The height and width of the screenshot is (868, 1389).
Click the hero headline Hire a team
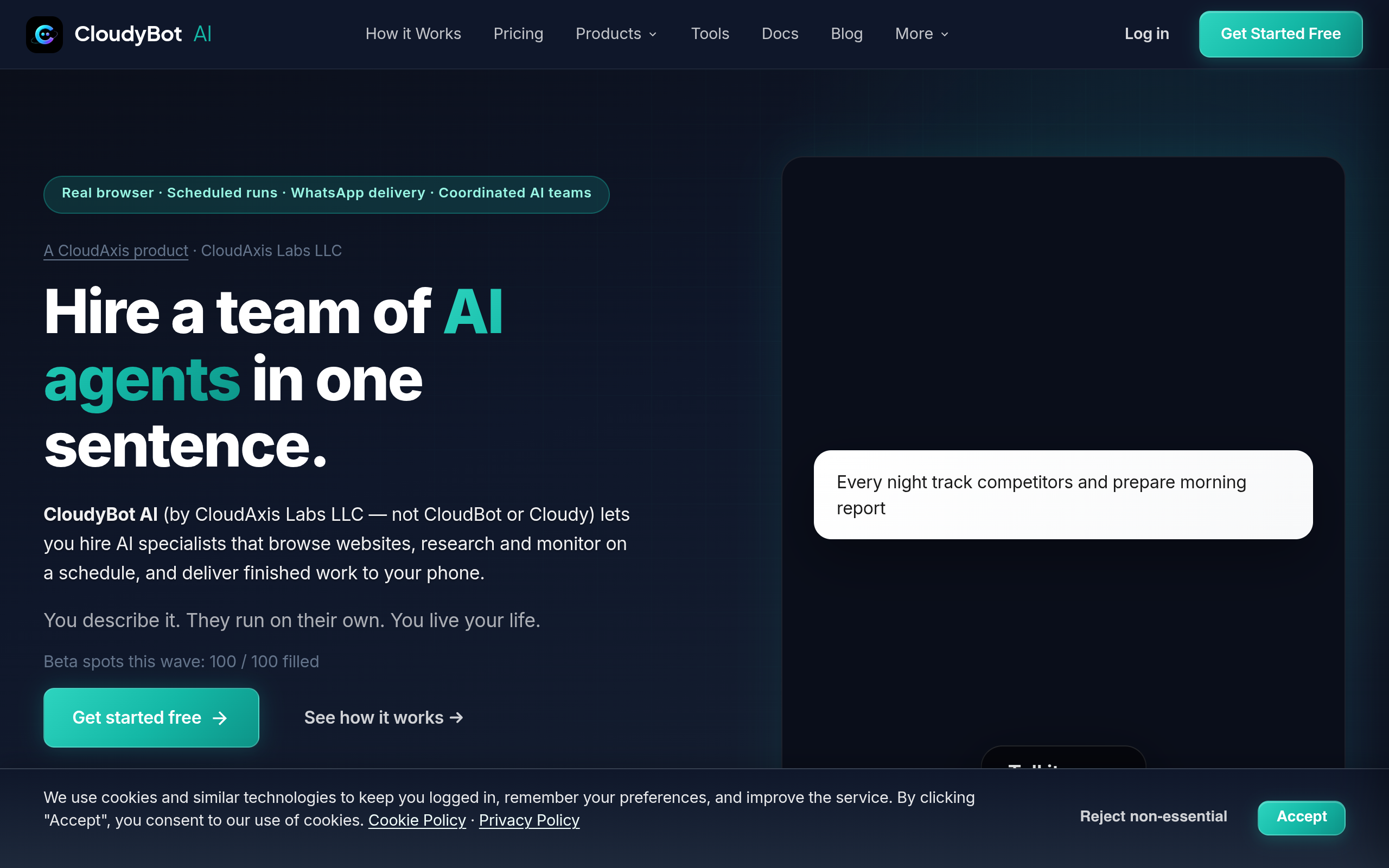(274, 379)
